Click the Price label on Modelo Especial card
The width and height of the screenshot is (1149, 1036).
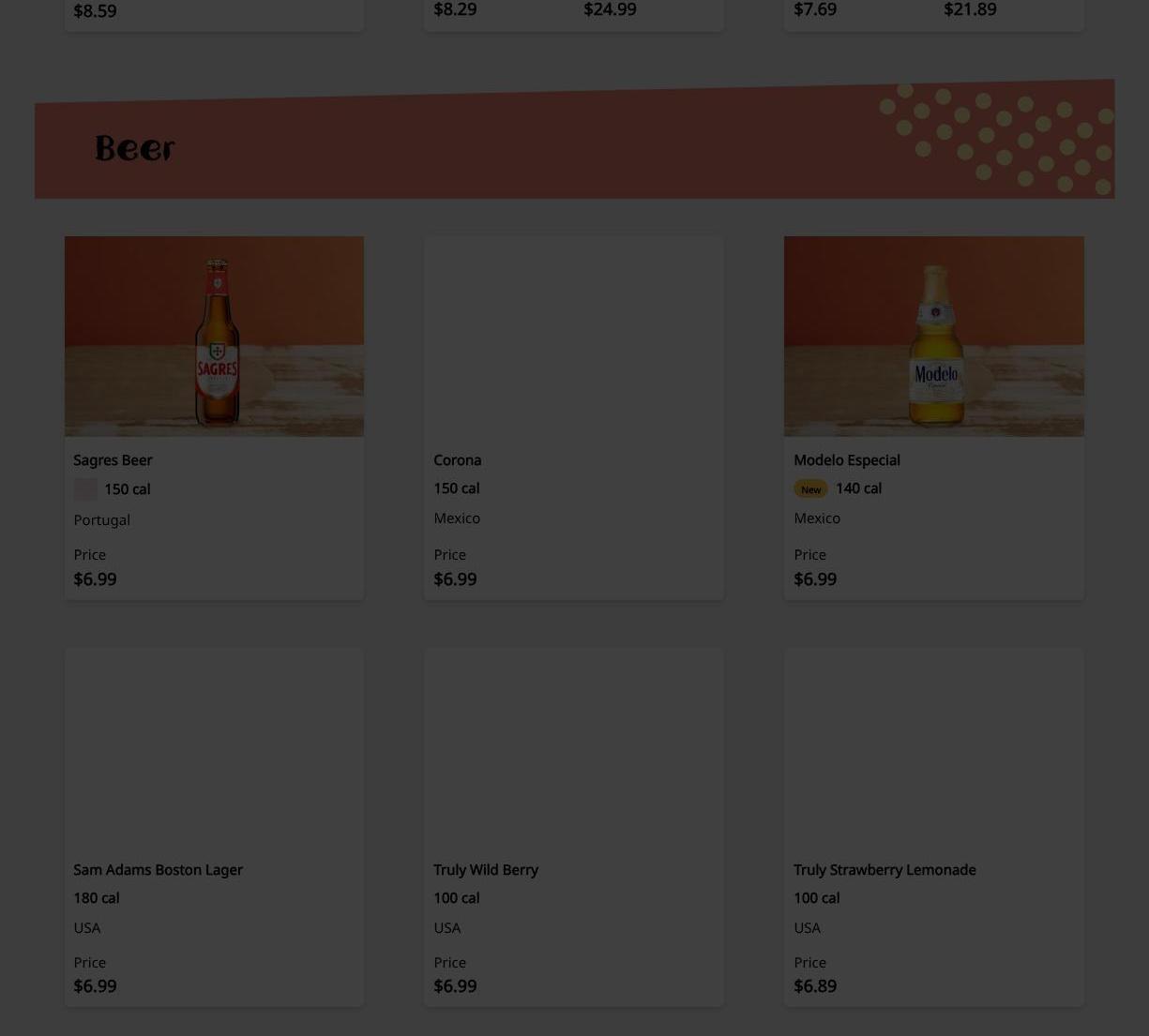tap(809, 555)
